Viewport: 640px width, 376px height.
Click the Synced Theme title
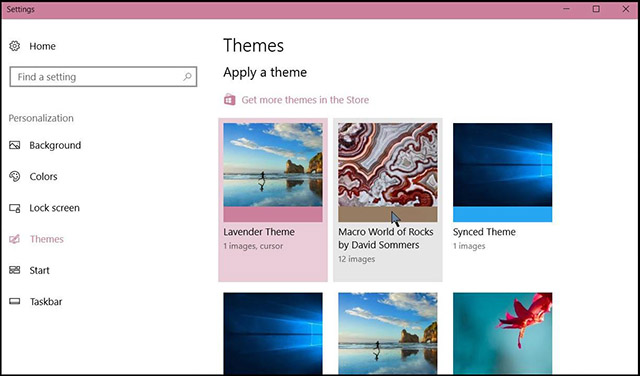pos(484,232)
